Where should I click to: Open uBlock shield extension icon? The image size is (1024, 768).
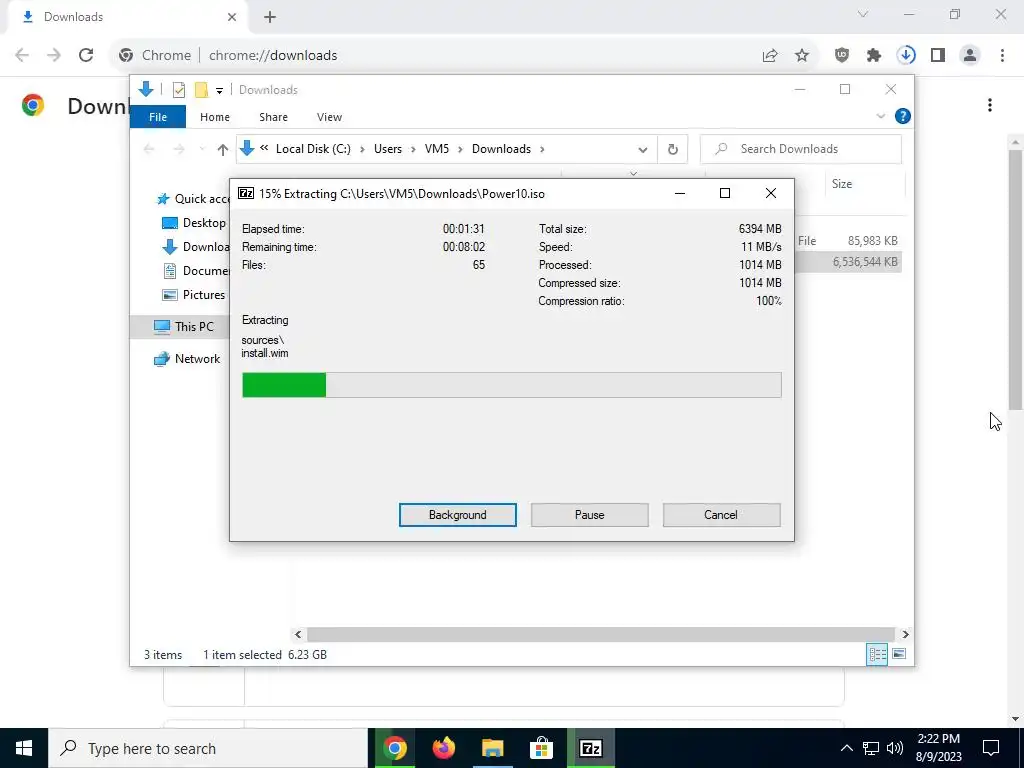click(x=842, y=56)
